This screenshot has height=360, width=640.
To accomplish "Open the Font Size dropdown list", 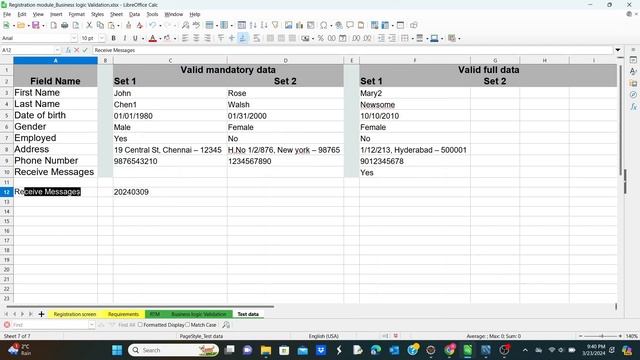I will 102,38.
